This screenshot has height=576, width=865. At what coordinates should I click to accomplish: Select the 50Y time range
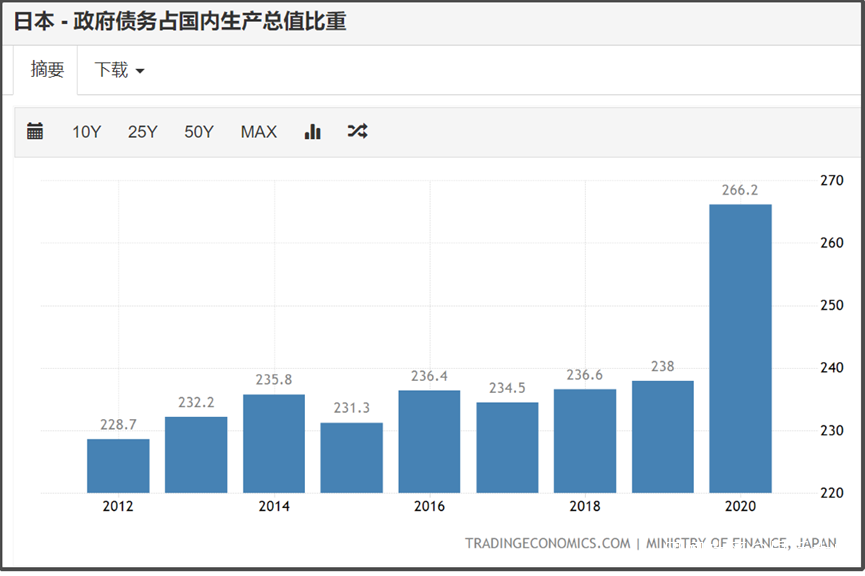(199, 132)
